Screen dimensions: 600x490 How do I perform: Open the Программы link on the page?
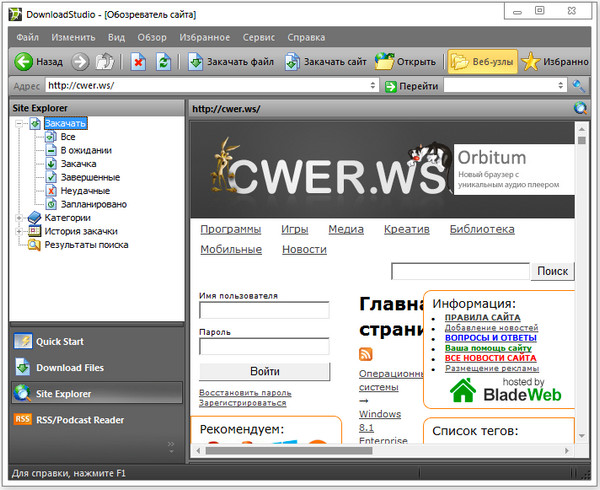pos(230,229)
